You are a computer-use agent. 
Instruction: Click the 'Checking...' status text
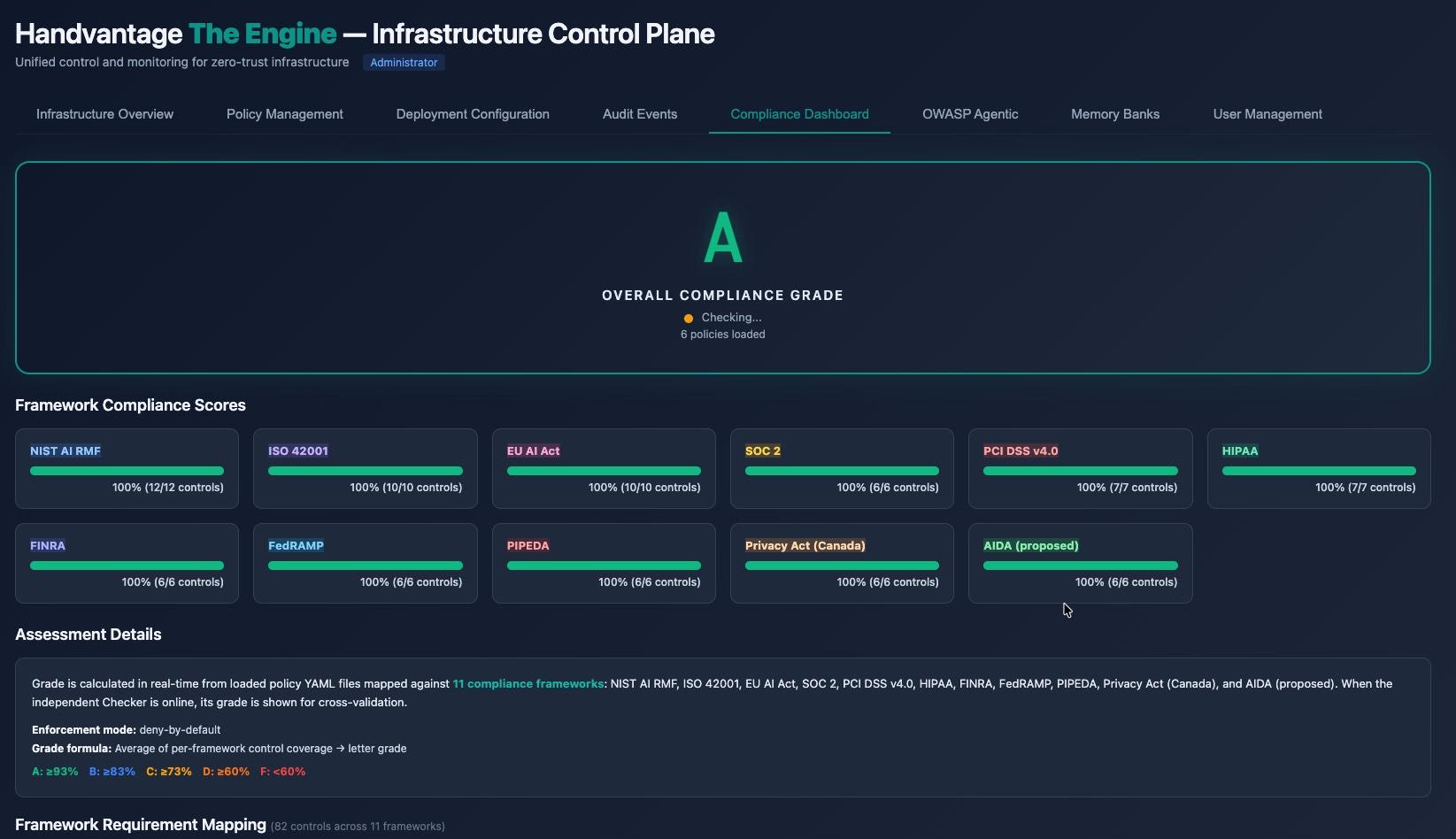[731, 318]
